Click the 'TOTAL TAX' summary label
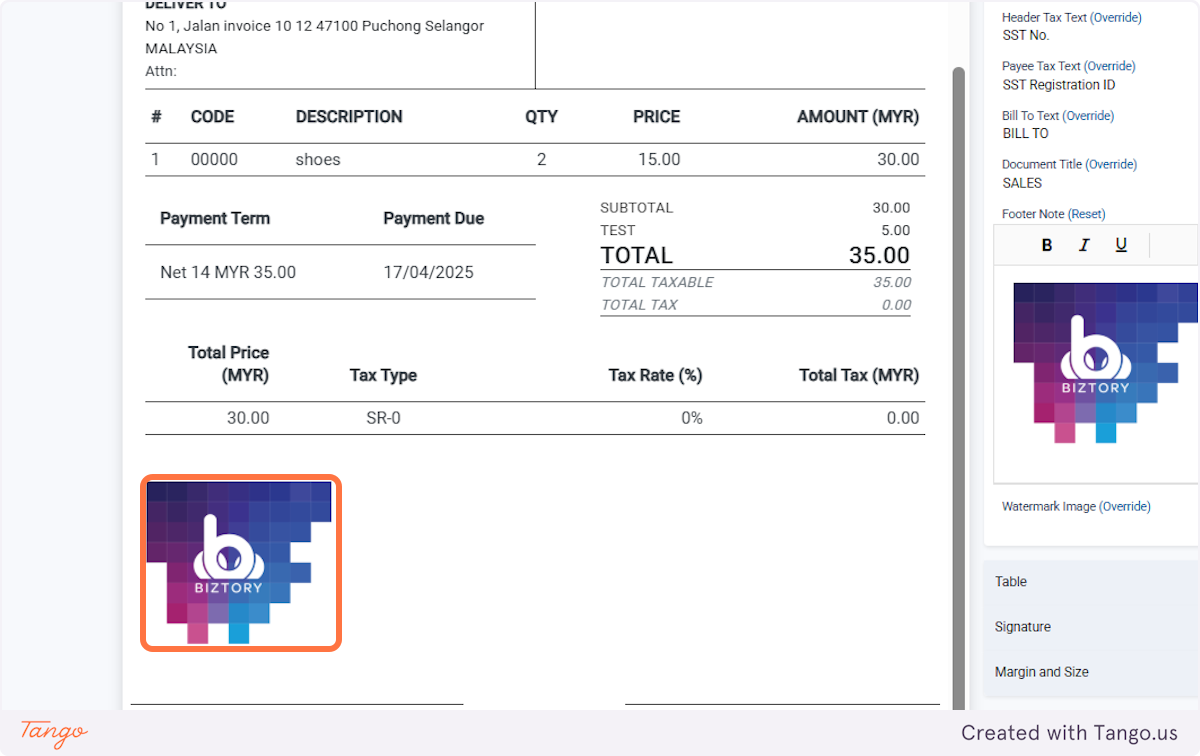Screen dimensions: 1200x756 click(639, 305)
